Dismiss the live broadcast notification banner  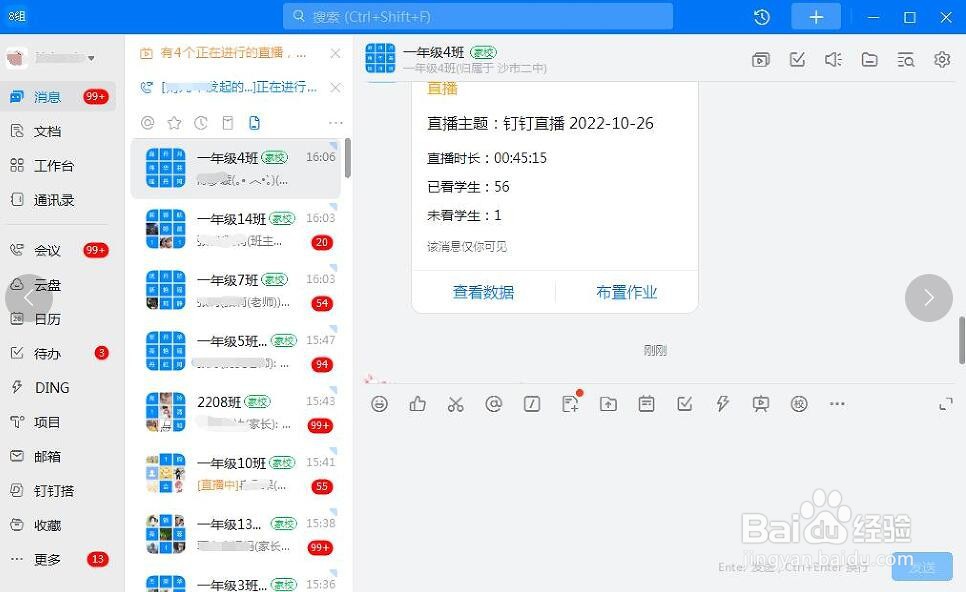335,54
